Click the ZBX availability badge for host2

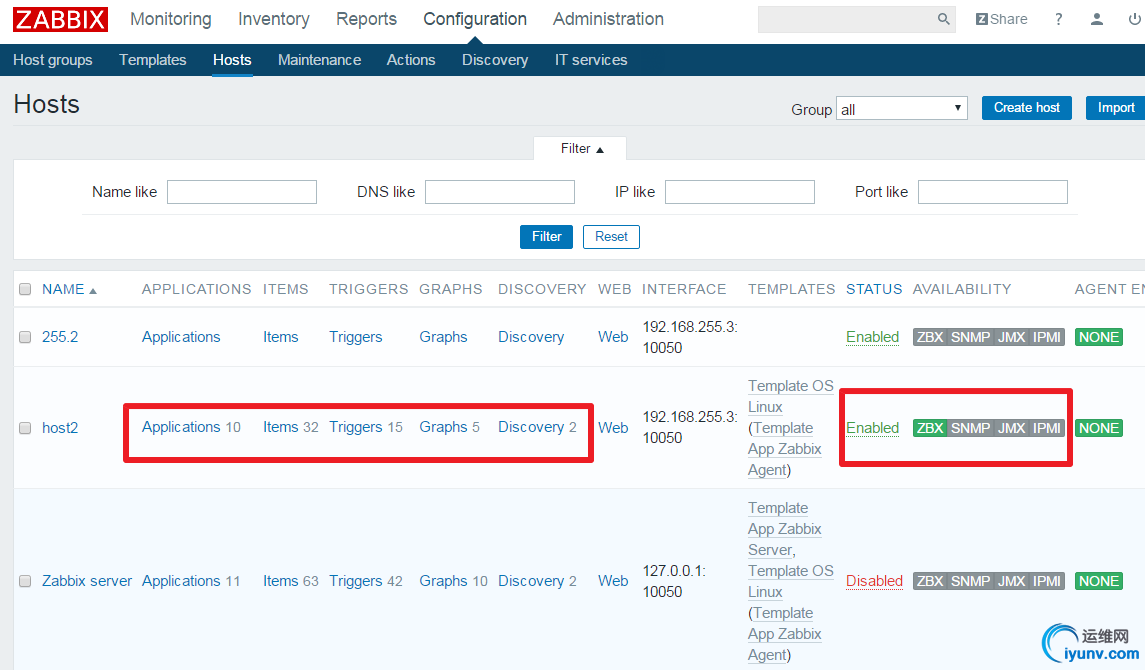pyautogui.click(x=930, y=428)
